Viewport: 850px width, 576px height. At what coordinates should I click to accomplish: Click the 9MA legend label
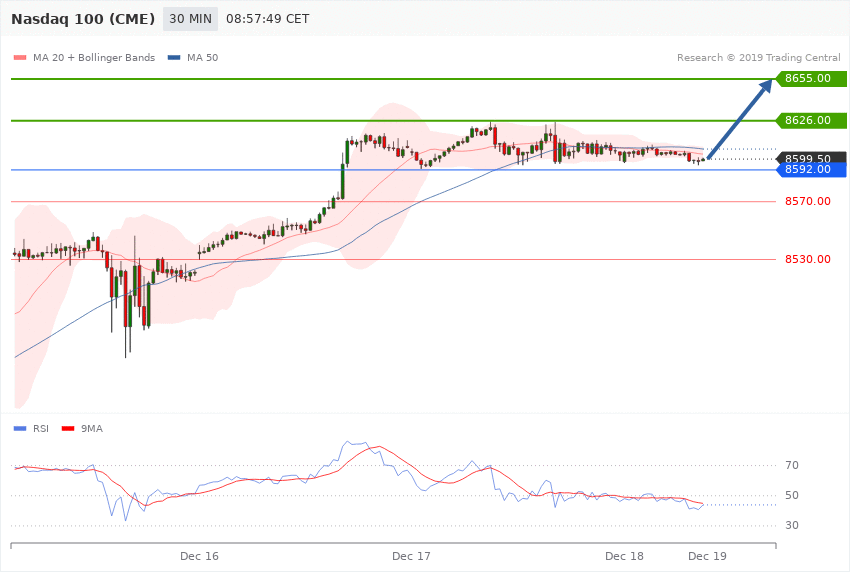pos(92,429)
